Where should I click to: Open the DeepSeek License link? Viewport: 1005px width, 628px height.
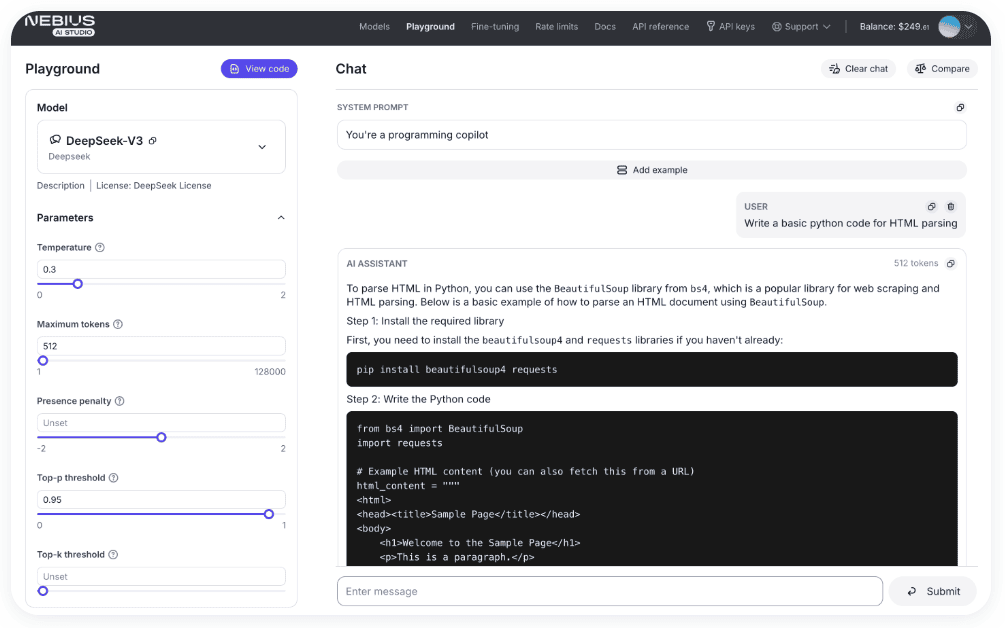click(154, 186)
